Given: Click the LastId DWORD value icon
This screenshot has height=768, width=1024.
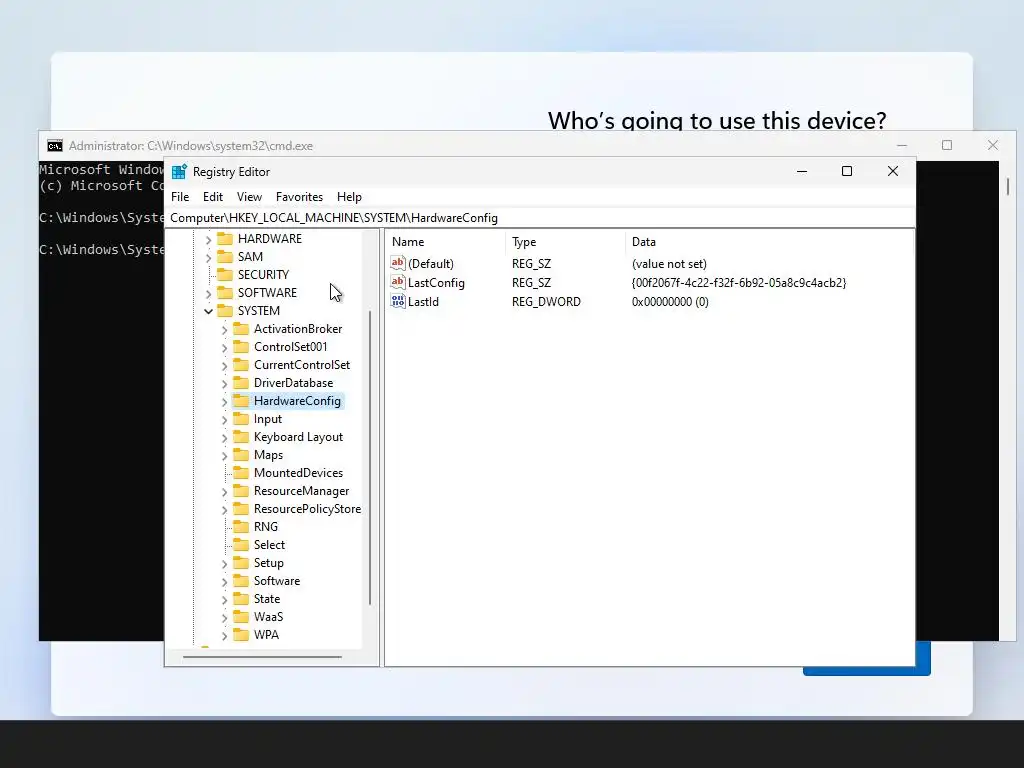Looking at the screenshot, I should tap(398, 301).
